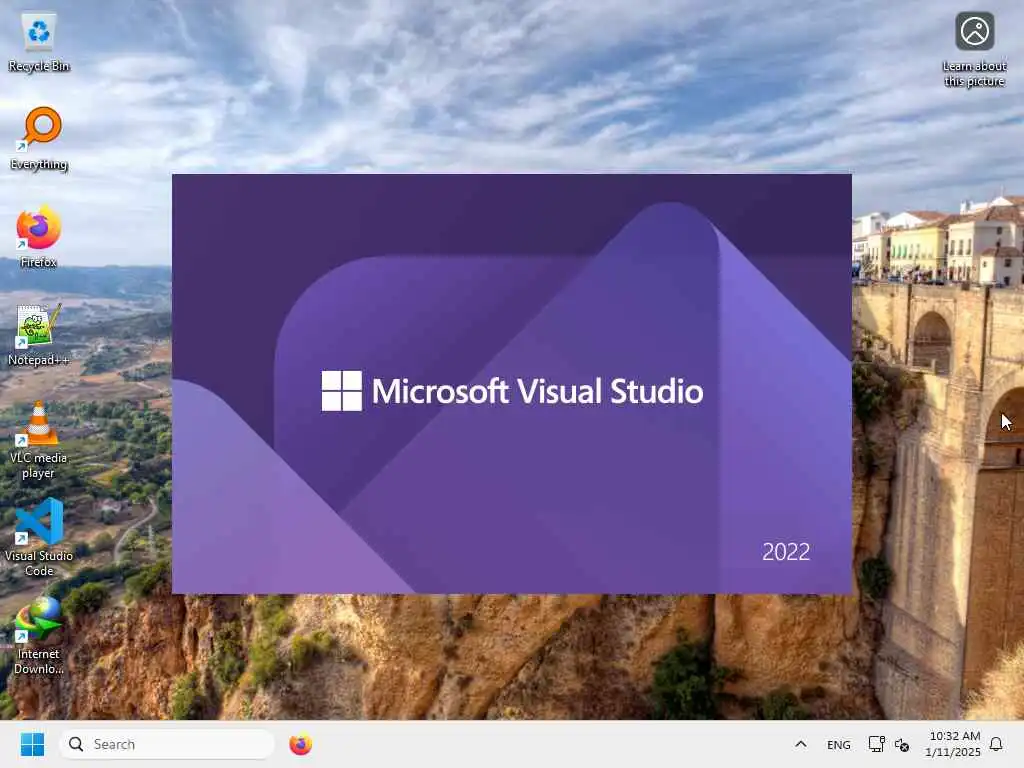
Task: Open the clock showing 10:32 AM
Action: click(953, 744)
